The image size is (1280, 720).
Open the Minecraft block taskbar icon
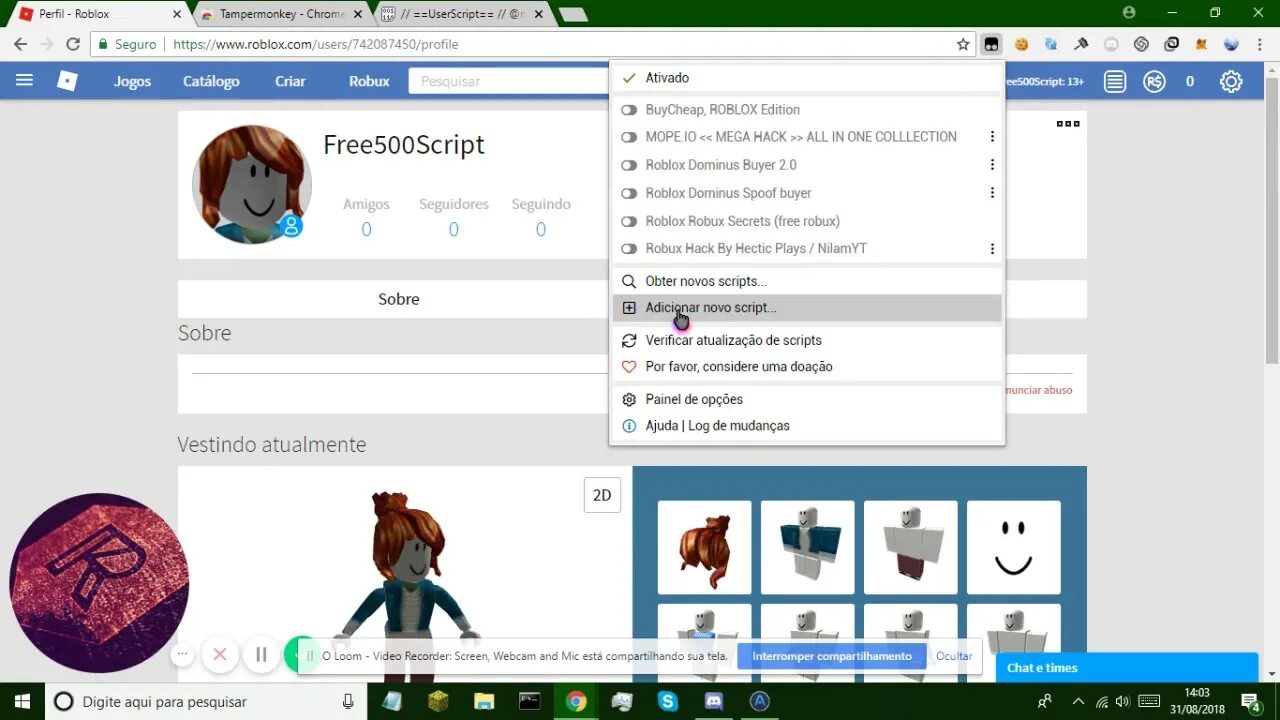(x=438, y=701)
